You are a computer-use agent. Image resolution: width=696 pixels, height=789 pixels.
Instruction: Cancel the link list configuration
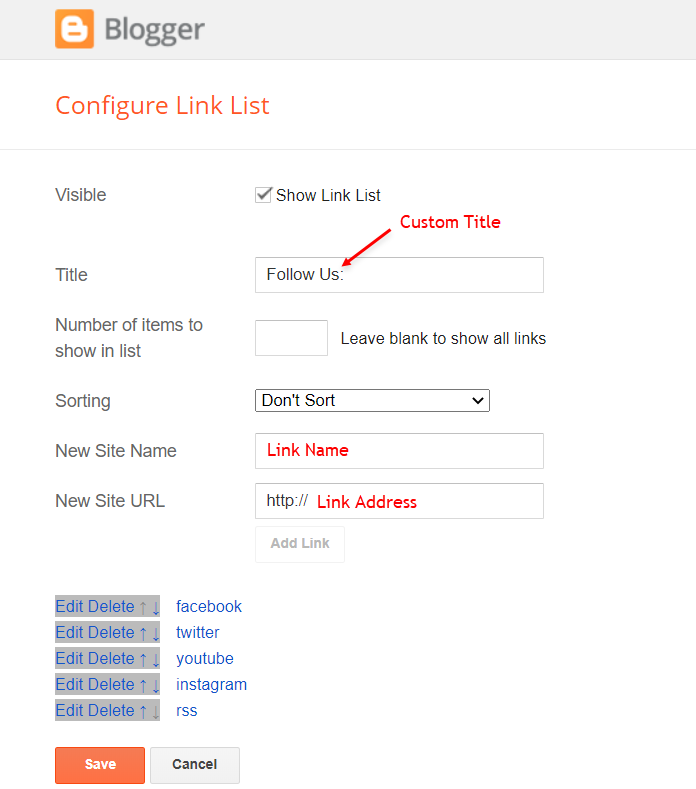(195, 765)
